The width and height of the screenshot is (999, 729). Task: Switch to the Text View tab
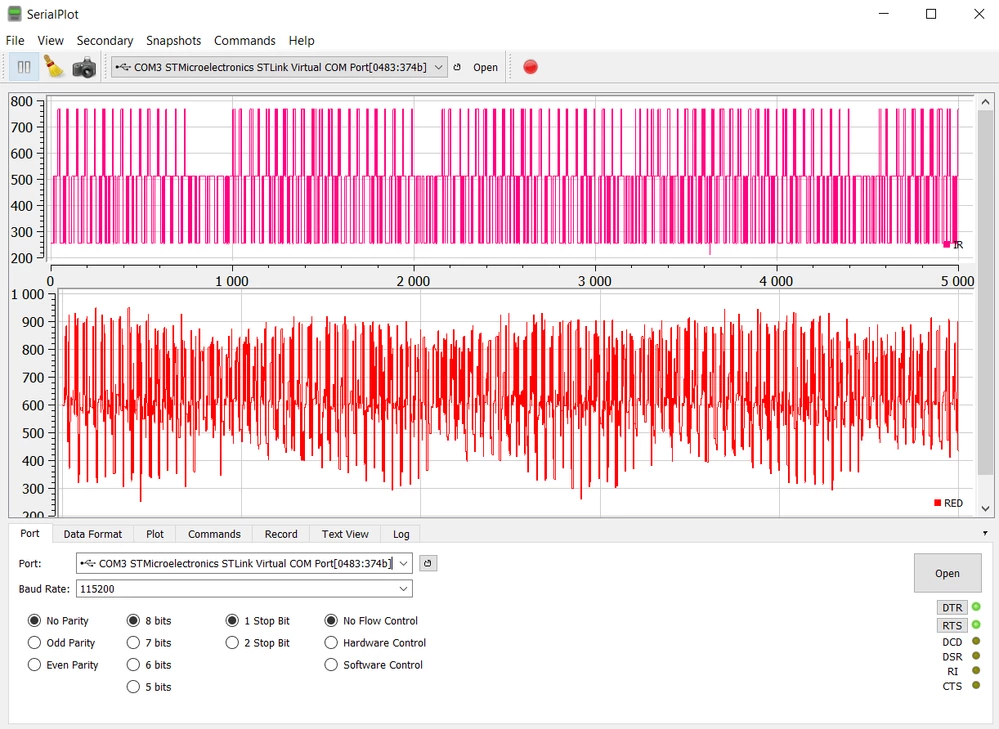click(x=345, y=534)
